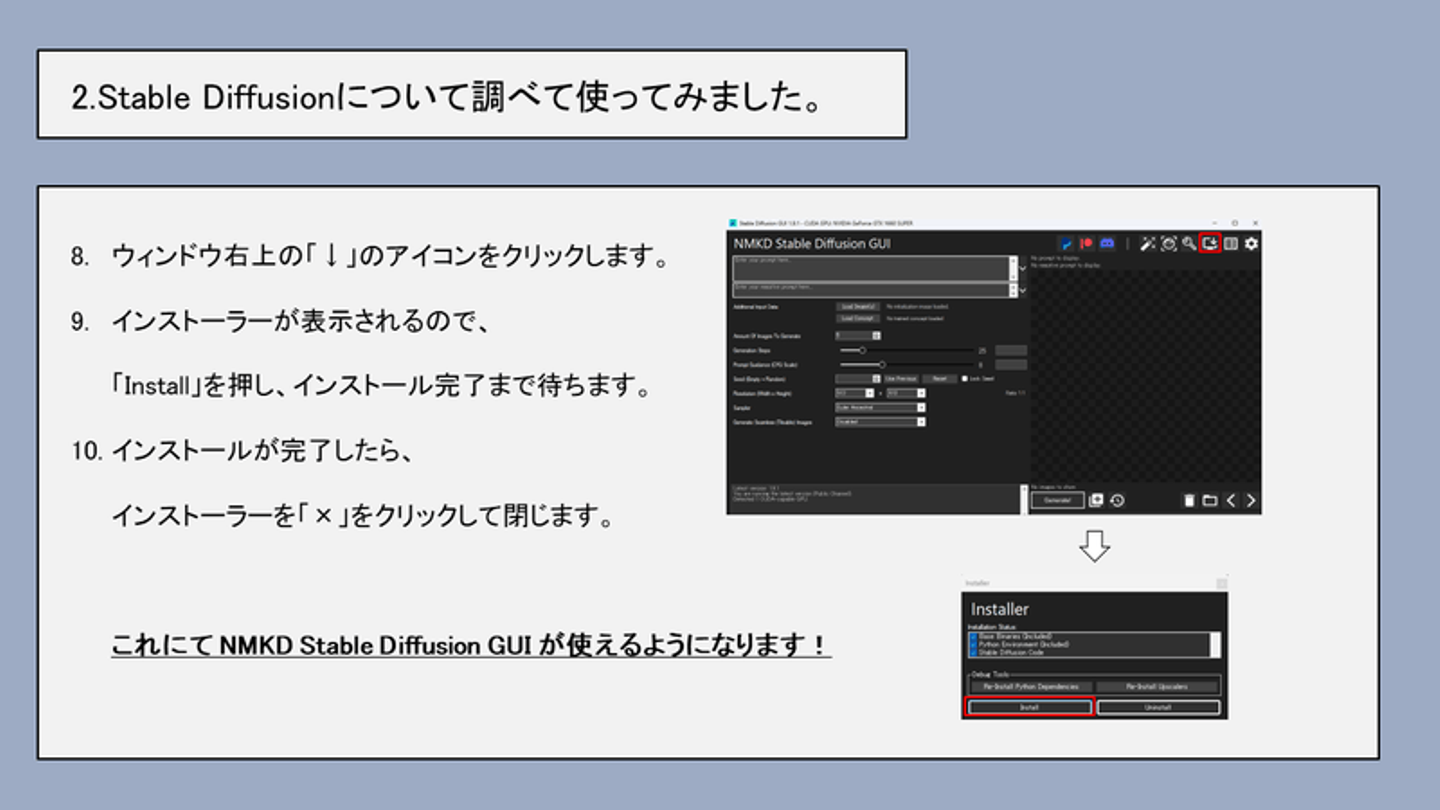Click the seed field stepper arrows

(x=877, y=379)
